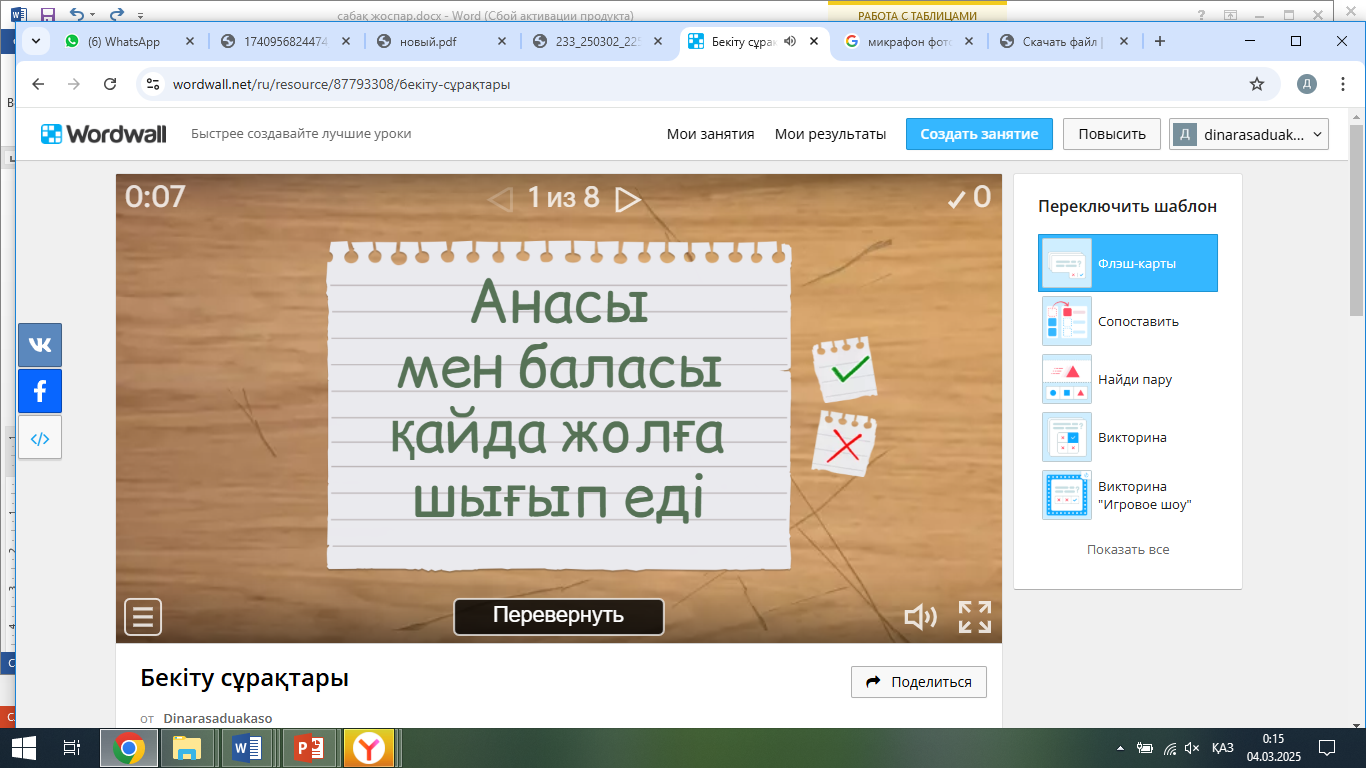Show hidden system tray icons

click(x=1121, y=747)
